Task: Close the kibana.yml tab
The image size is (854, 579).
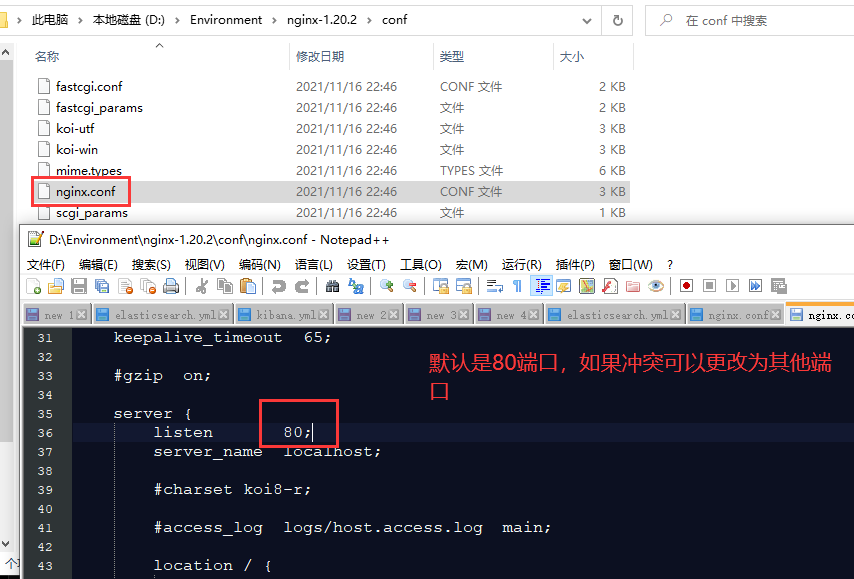Action: 324,315
